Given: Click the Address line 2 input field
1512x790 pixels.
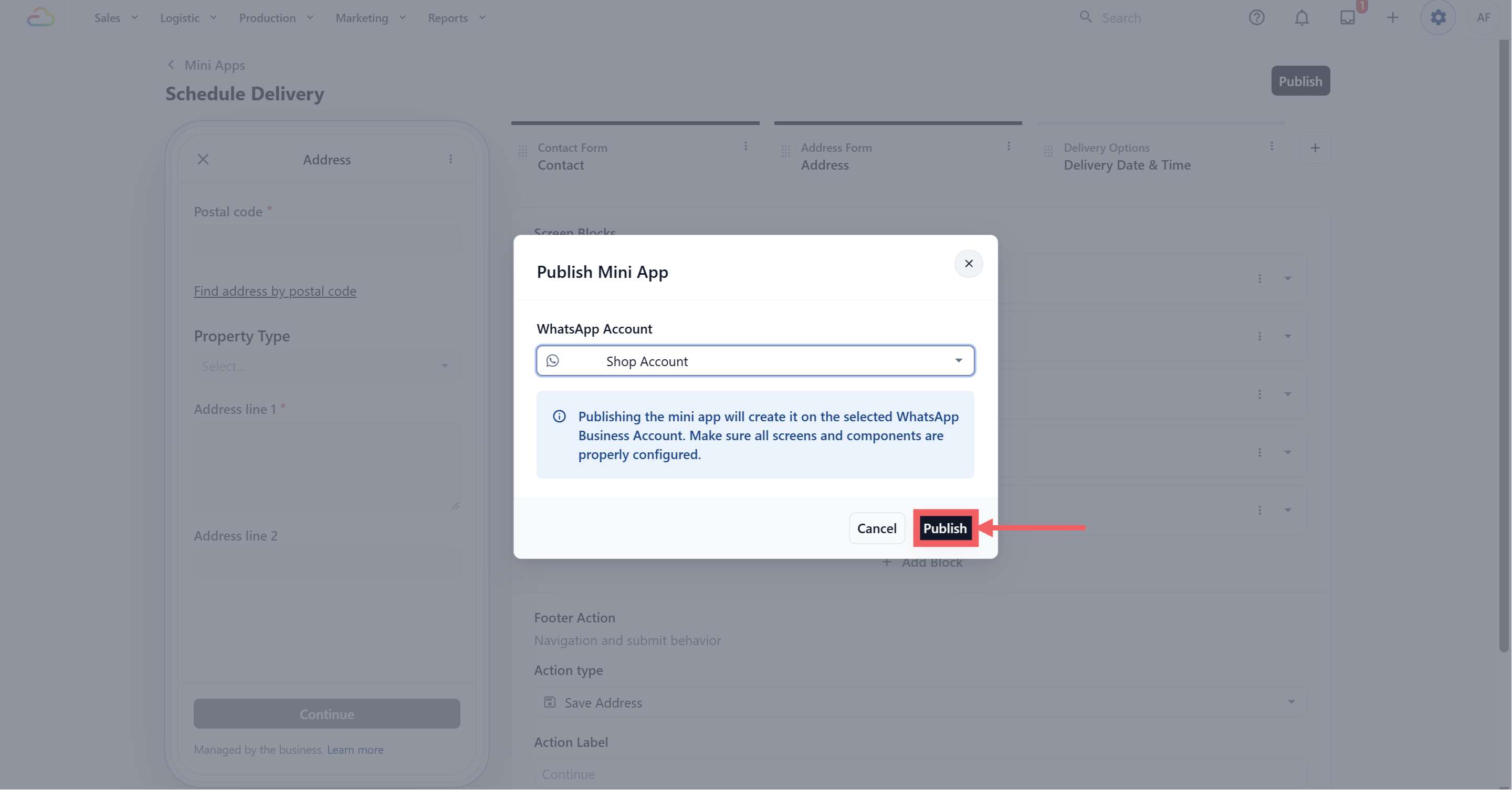Looking at the screenshot, I should tap(327, 564).
